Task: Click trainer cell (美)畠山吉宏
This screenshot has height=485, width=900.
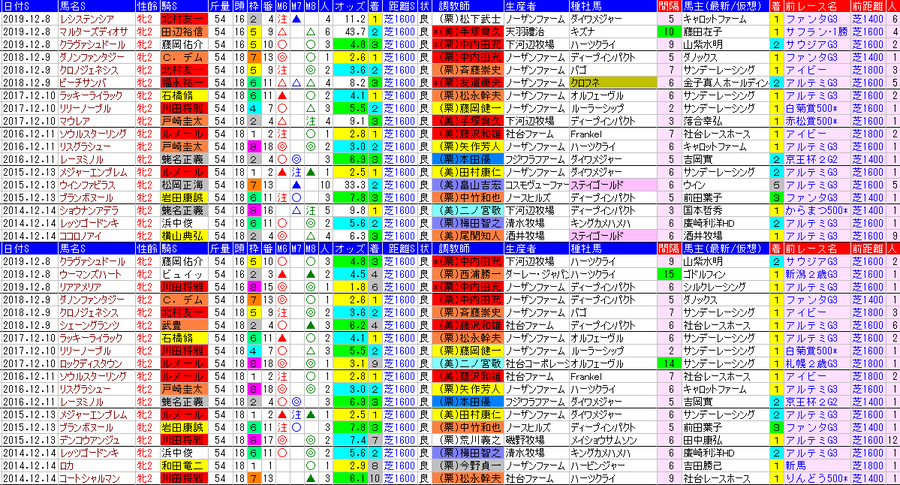Action: (x=467, y=185)
